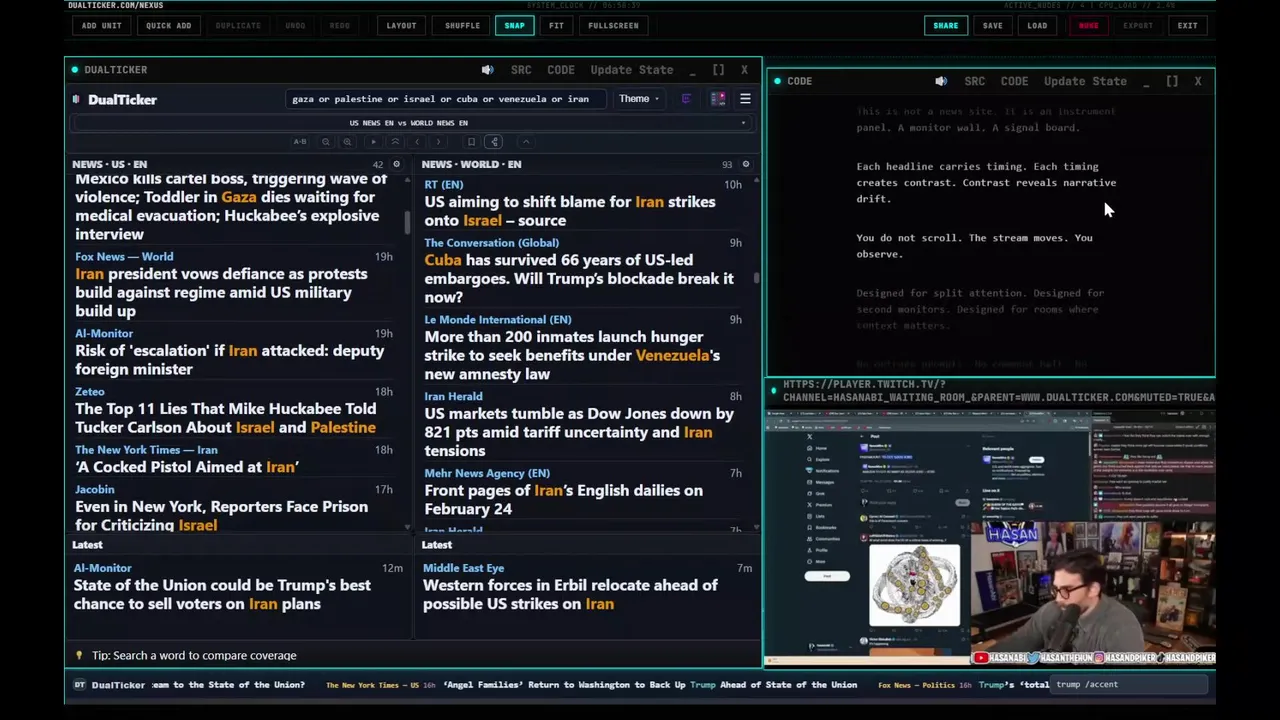The width and height of the screenshot is (1280, 720).
Task: Click REDO in top toolbar
Action: click(340, 25)
